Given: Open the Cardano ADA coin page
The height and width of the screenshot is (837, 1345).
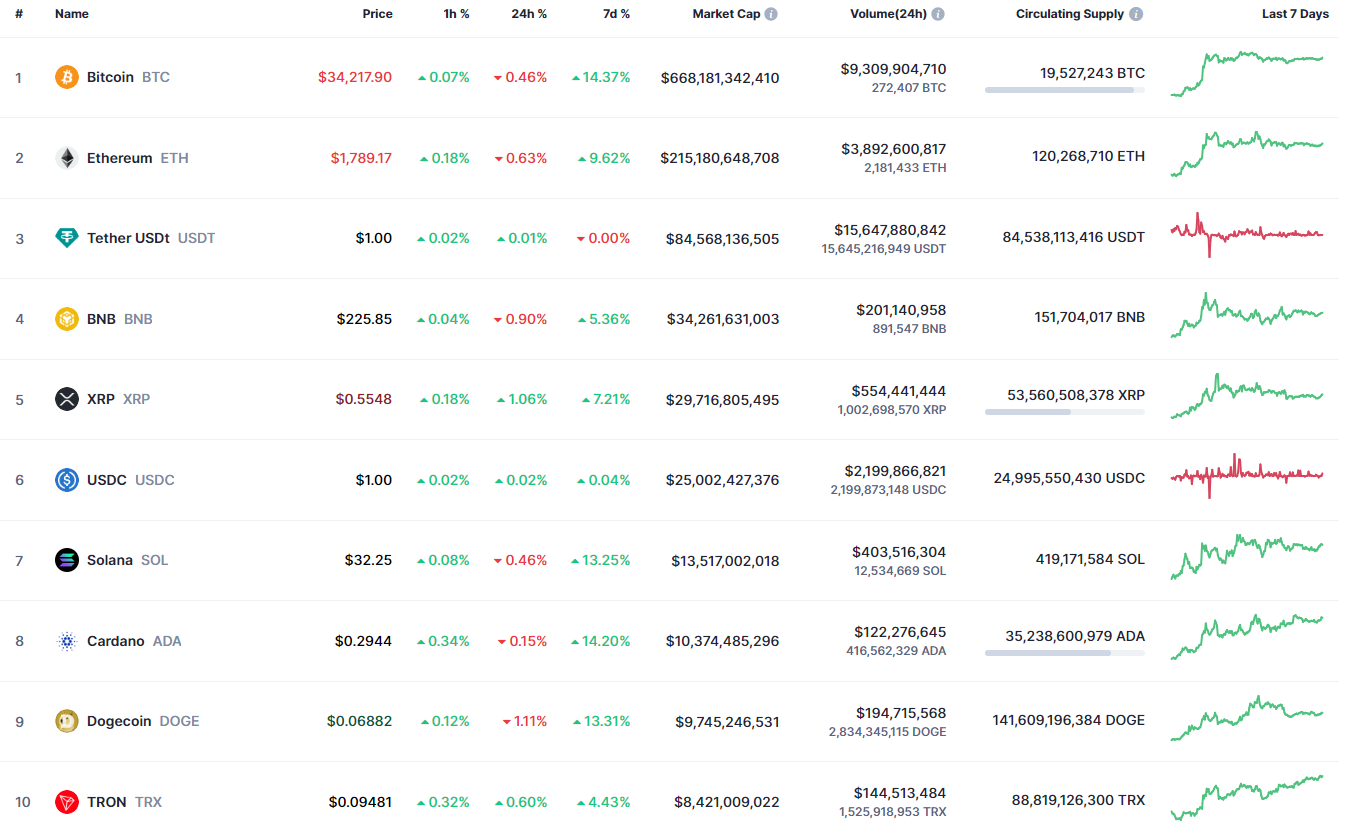Looking at the screenshot, I should pos(116,641).
